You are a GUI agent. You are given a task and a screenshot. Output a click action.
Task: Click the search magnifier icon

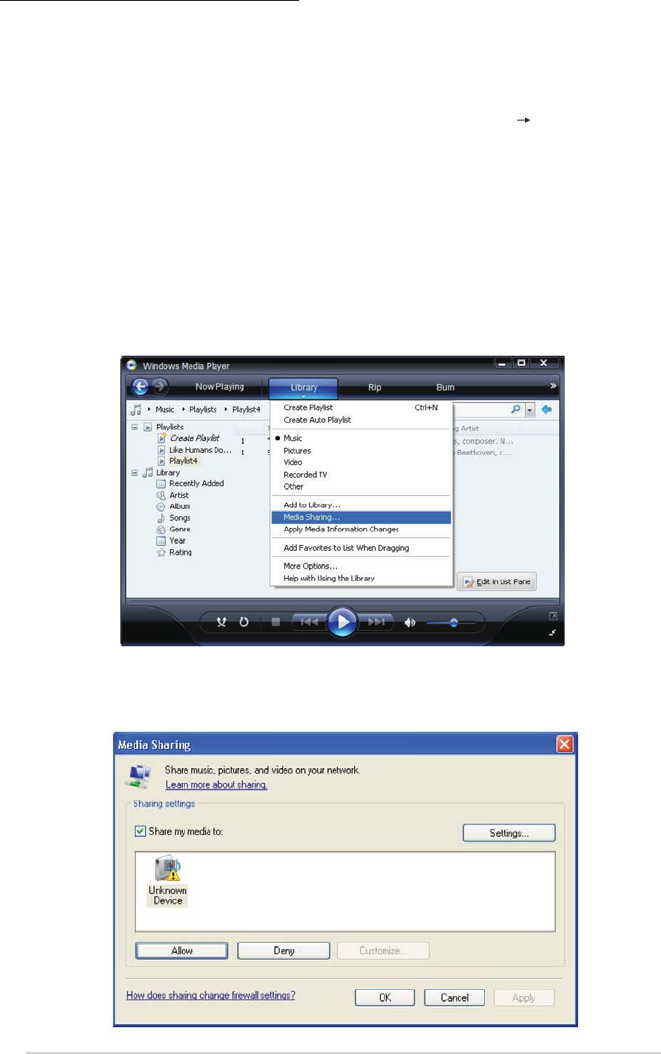pos(516,409)
